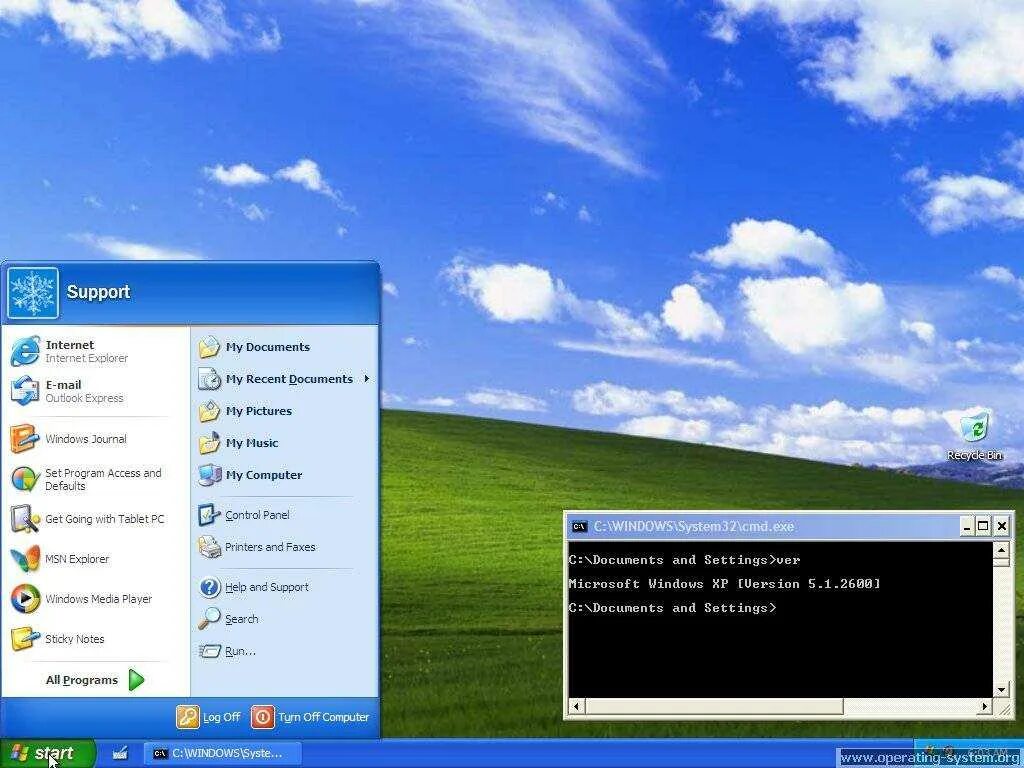Select cmd.exe taskbar button
The image size is (1024, 768).
click(222, 753)
